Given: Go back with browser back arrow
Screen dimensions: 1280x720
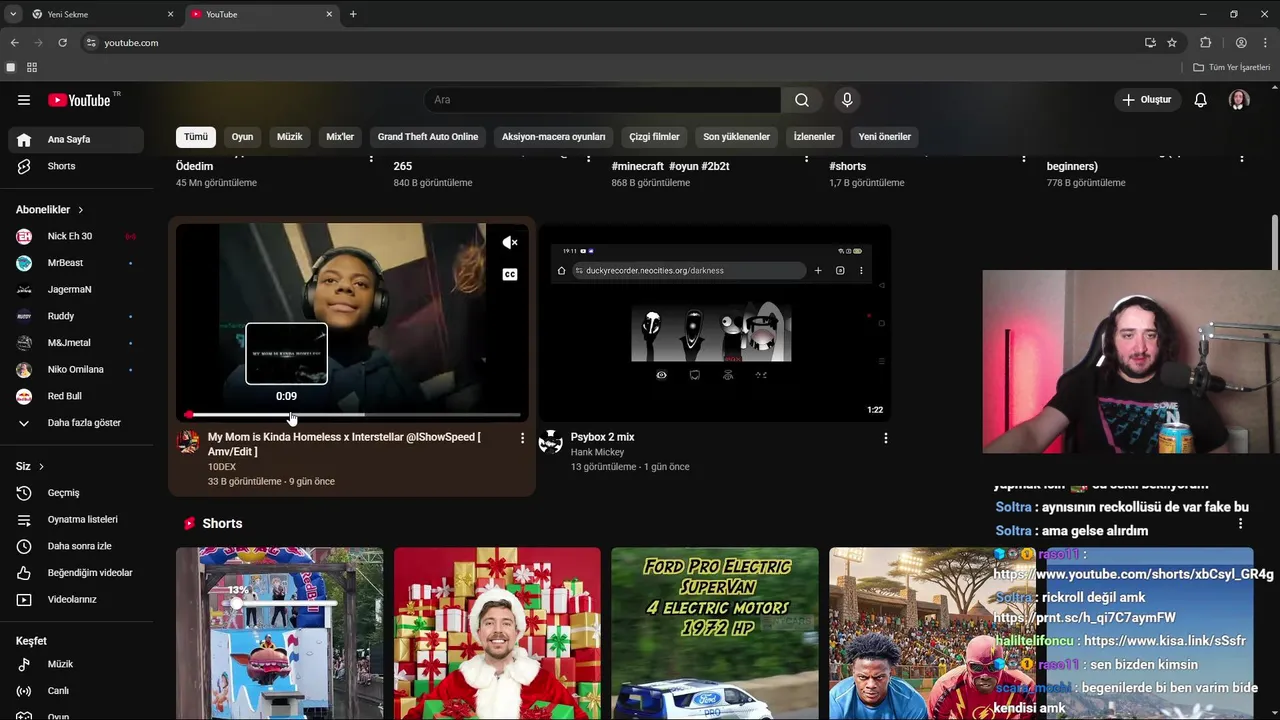Looking at the screenshot, I should [14, 43].
